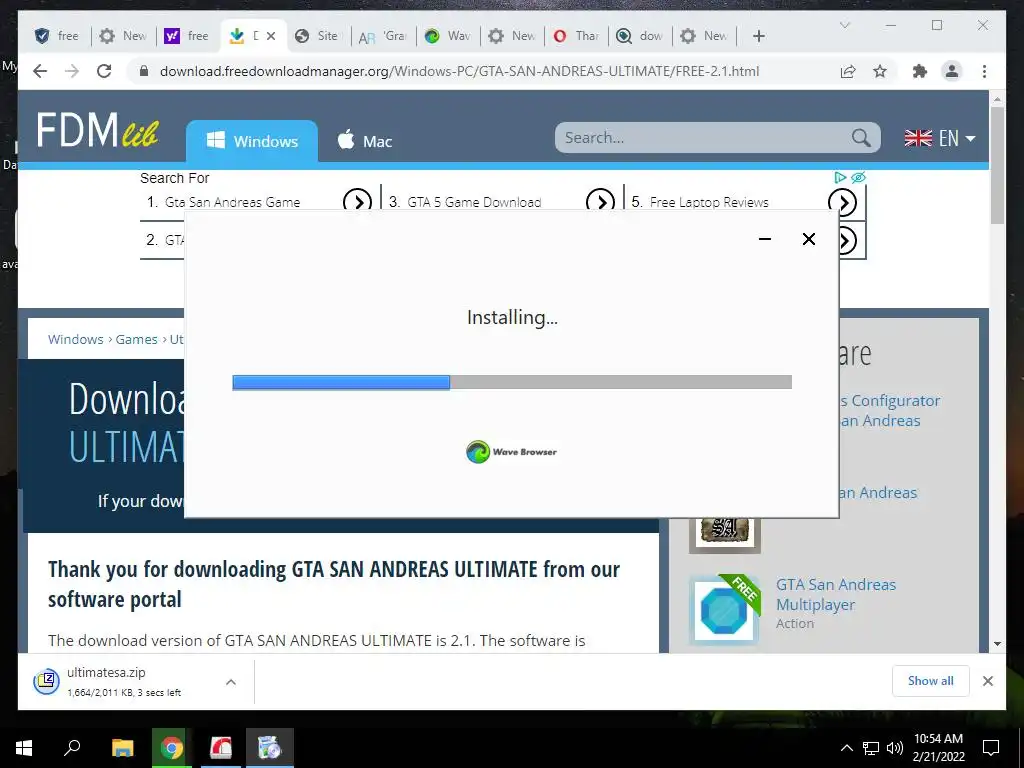
Task: Click the arrow beside Free Laptop Reviews
Action: (x=842, y=202)
